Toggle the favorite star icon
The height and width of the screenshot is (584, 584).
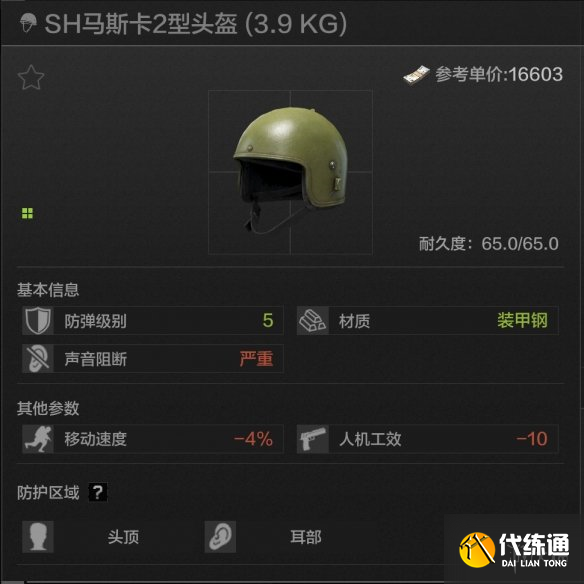31,77
